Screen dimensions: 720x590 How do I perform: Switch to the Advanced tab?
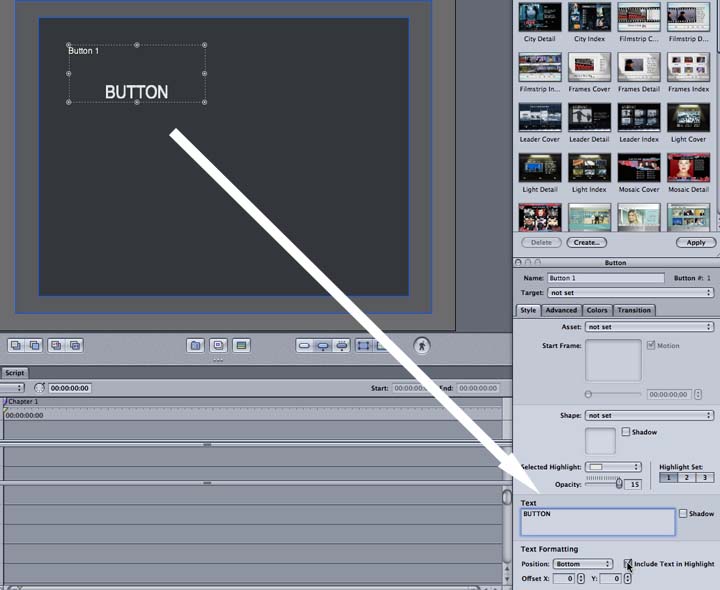pos(561,310)
